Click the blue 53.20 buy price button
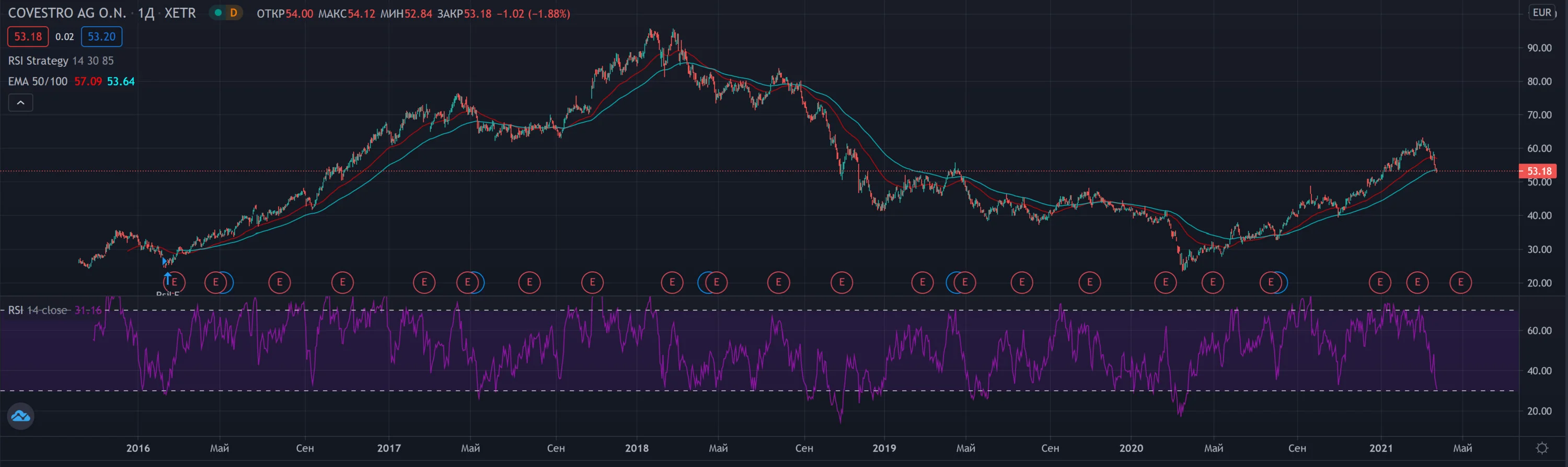This screenshot has width=1568, height=467. click(x=101, y=37)
